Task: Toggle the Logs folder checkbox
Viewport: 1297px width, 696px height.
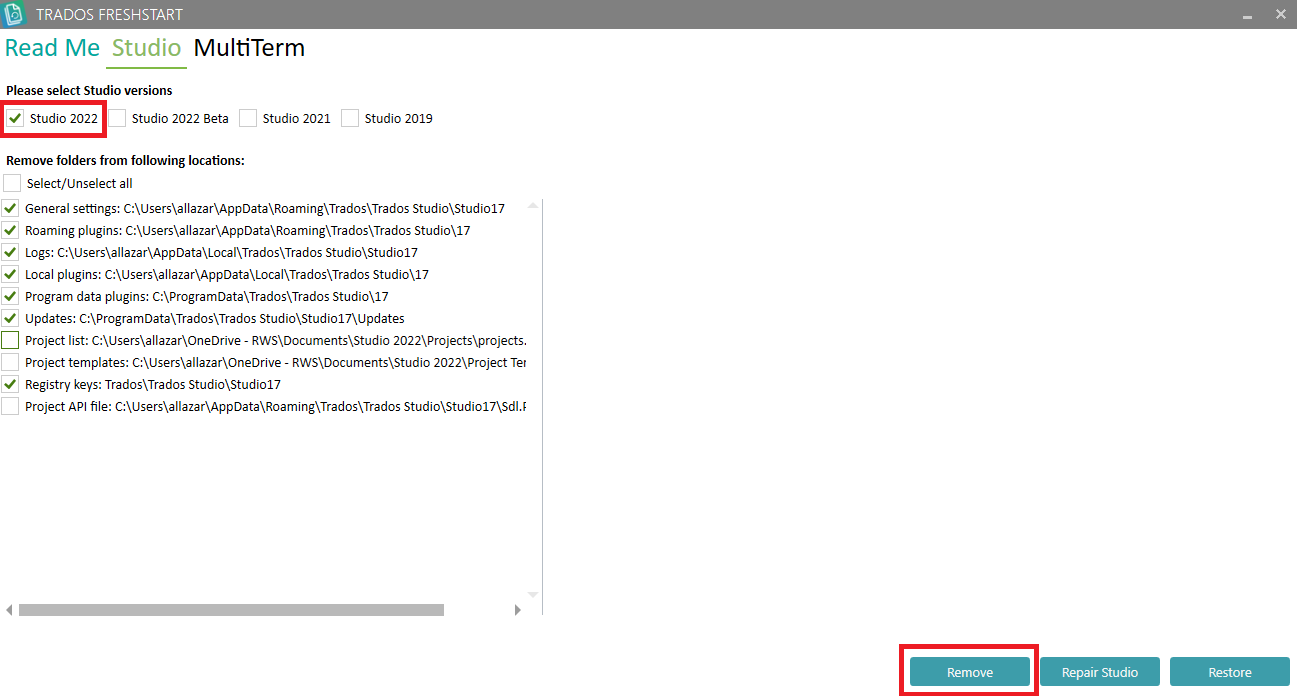Action: [x=10, y=252]
